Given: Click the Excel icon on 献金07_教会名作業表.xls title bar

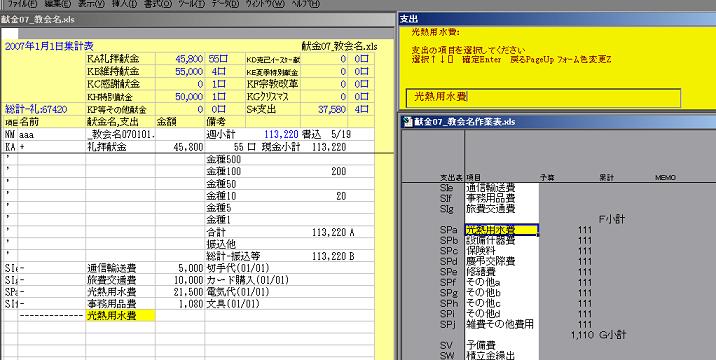Looking at the screenshot, I should point(408,122).
